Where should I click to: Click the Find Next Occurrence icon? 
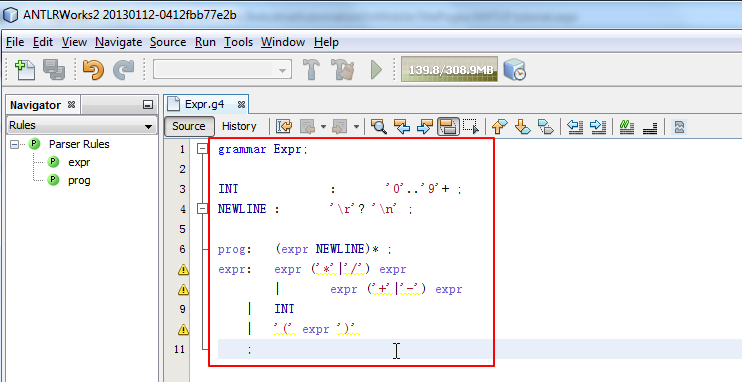(x=424, y=126)
